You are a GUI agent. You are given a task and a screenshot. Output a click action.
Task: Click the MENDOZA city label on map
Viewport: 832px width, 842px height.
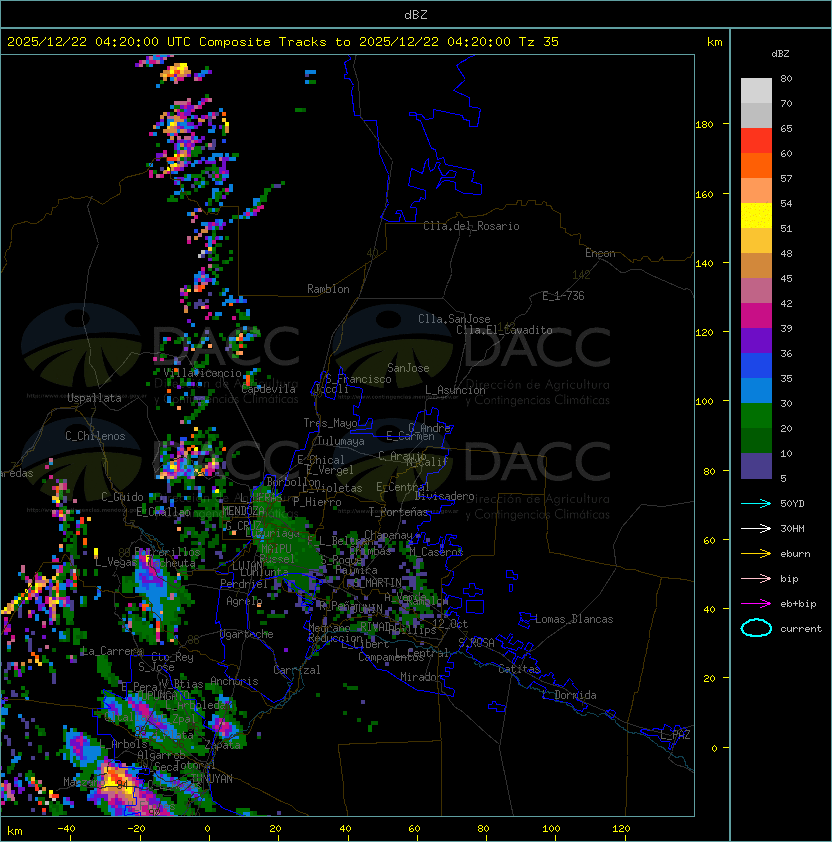click(243, 511)
